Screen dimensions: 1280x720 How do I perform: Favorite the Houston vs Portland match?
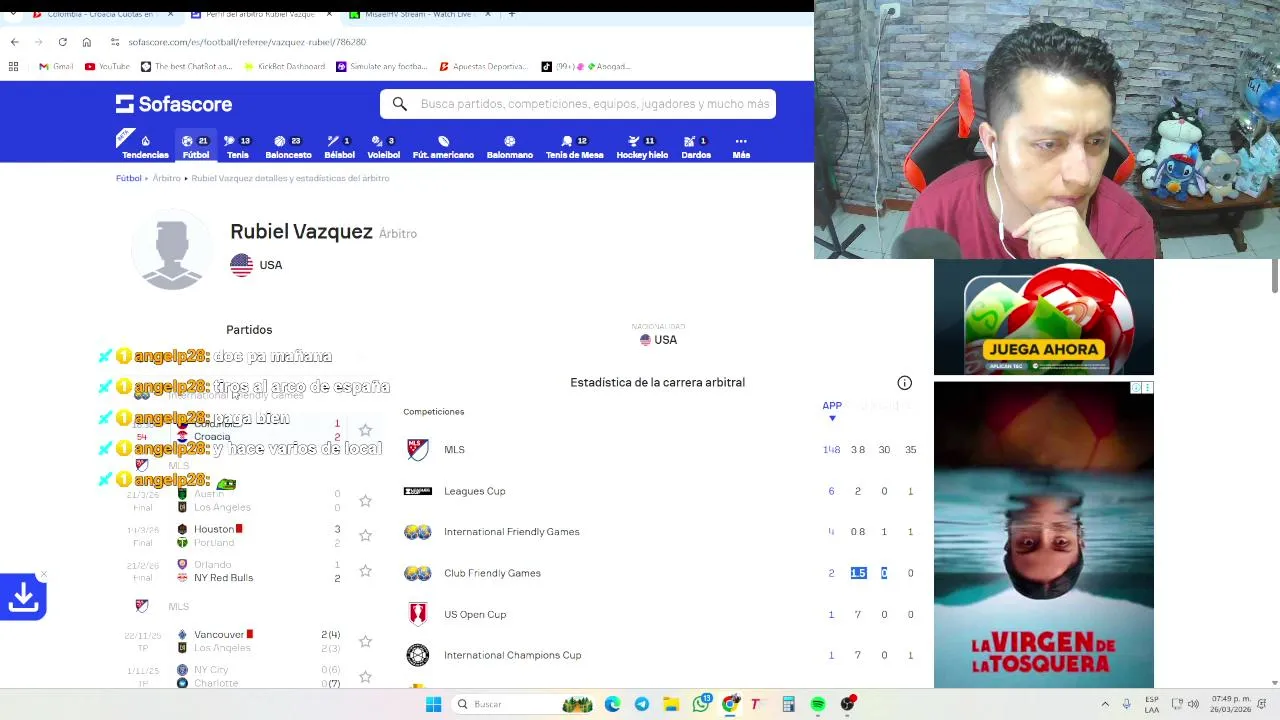[365, 535]
